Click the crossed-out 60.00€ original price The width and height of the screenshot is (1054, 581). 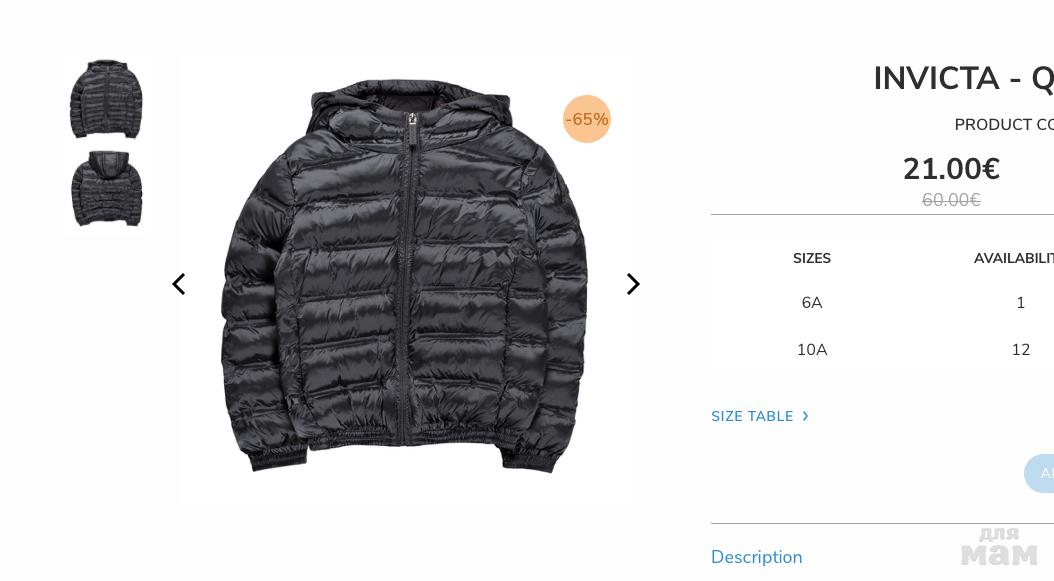click(950, 200)
